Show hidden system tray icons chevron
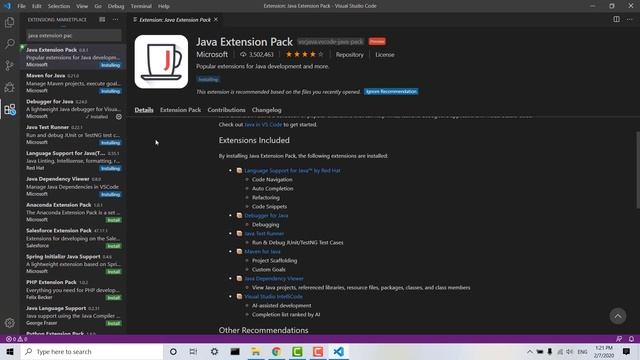 coord(529,351)
